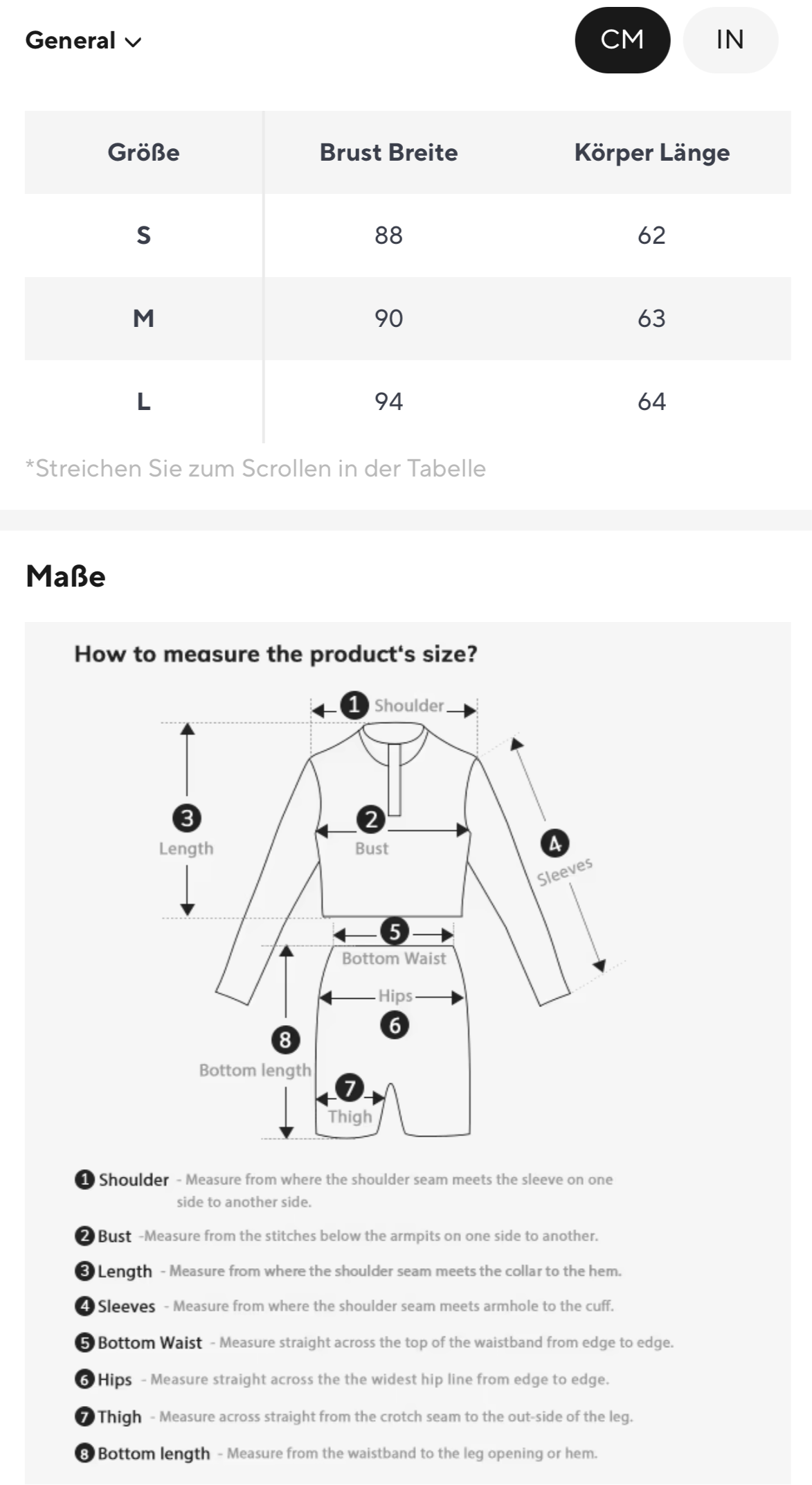Switch units to CM

click(622, 40)
